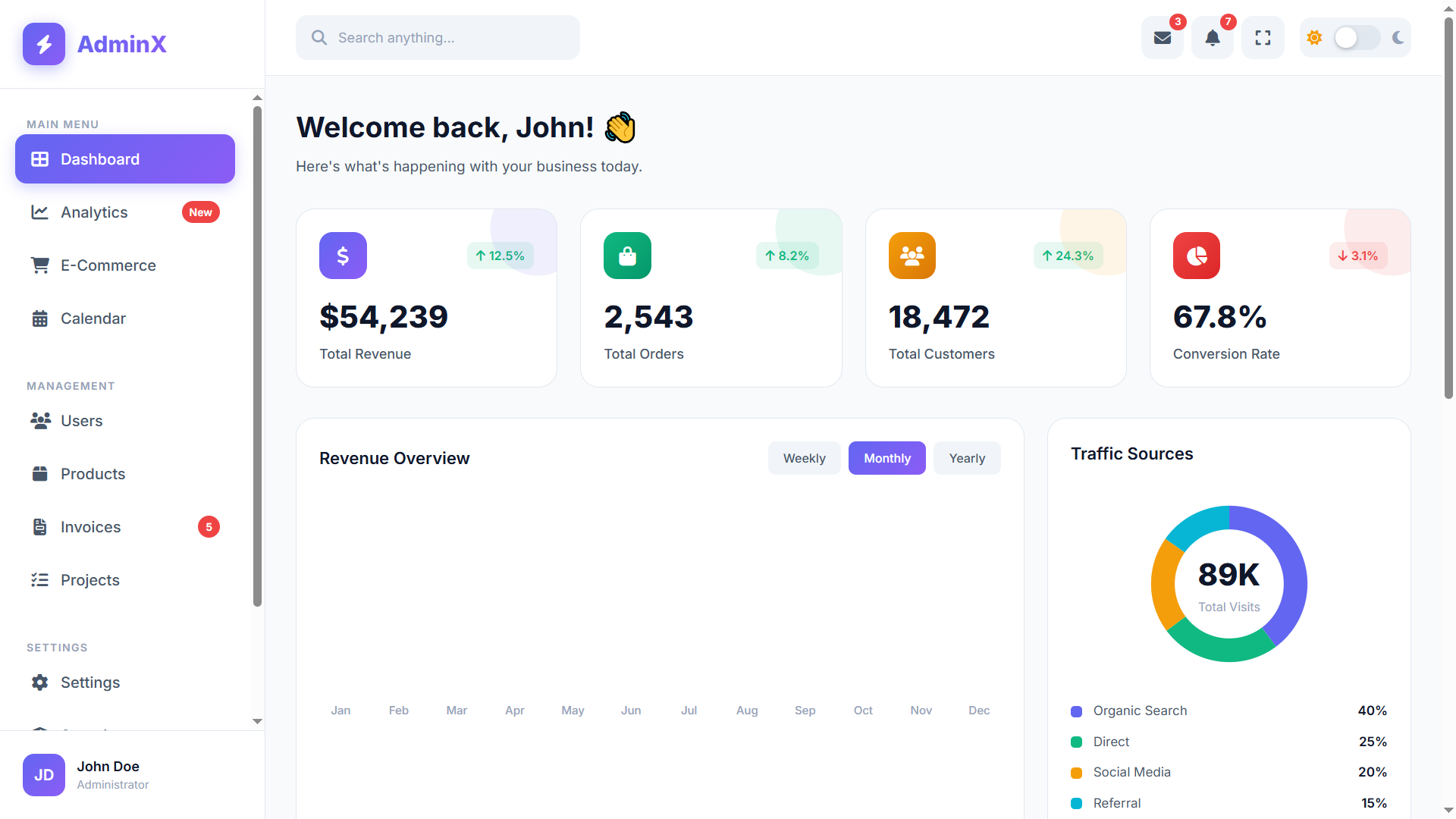Switch Revenue Overview to Weekly
The height and width of the screenshot is (819, 1456).
(x=804, y=458)
